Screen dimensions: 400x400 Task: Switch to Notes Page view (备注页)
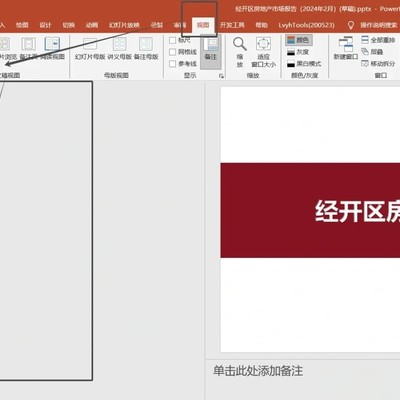click(28, 49)
